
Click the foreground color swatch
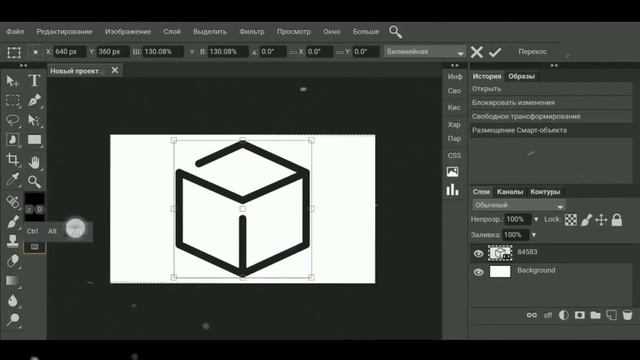point(34,200)
